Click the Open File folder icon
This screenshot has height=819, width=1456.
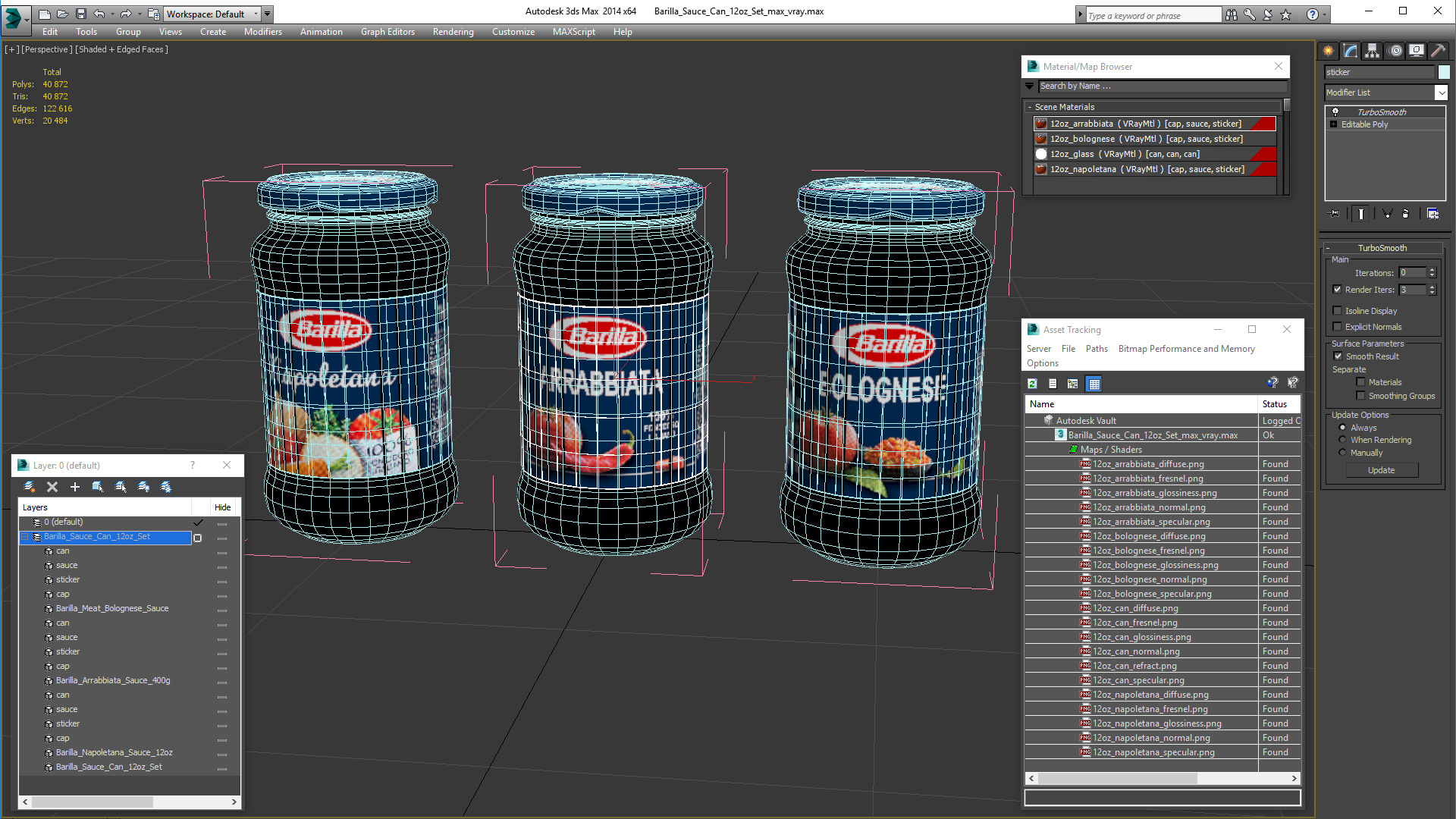click(x=62, y=14)
